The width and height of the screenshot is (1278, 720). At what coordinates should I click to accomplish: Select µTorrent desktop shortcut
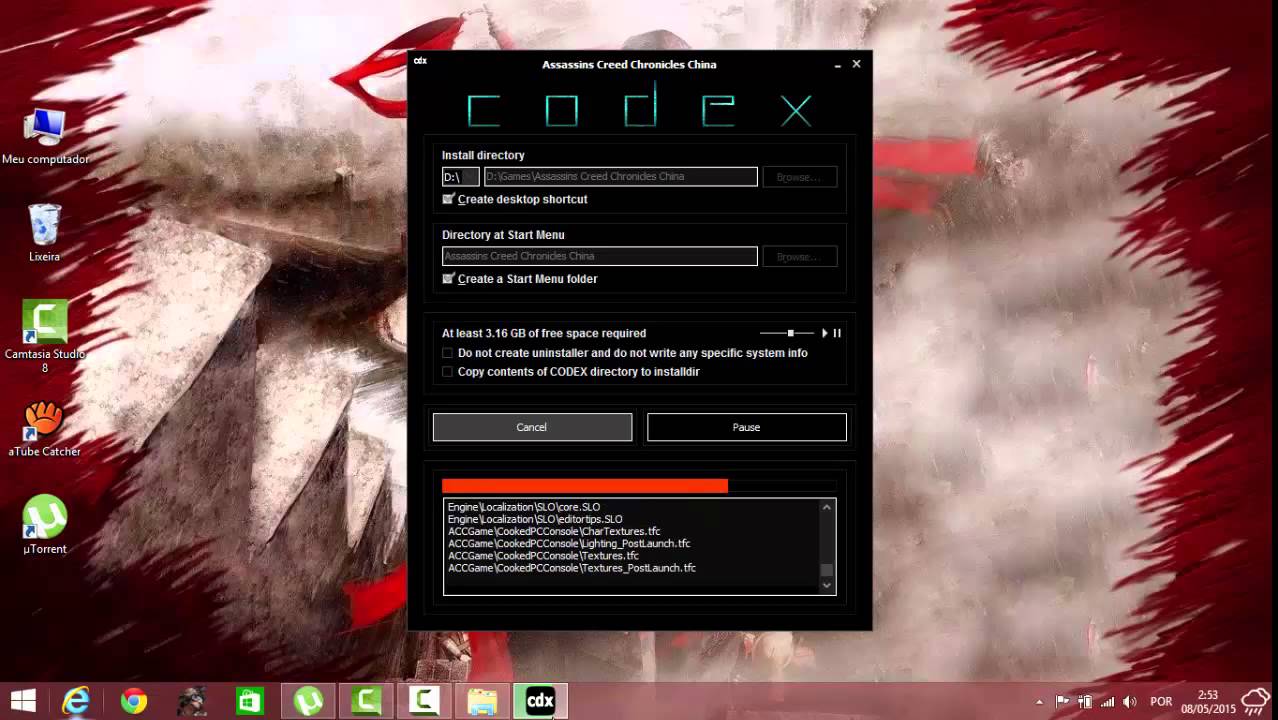click(x=45, y=525)
